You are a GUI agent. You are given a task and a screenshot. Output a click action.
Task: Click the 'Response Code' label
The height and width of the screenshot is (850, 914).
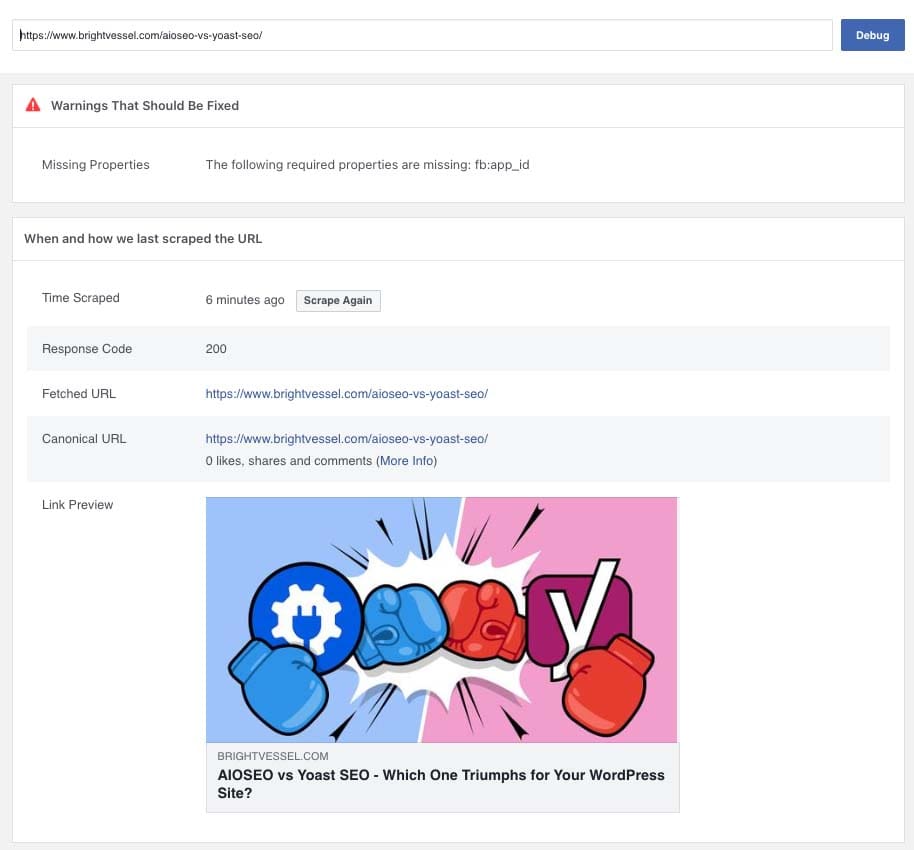click(x=87, y=349)
